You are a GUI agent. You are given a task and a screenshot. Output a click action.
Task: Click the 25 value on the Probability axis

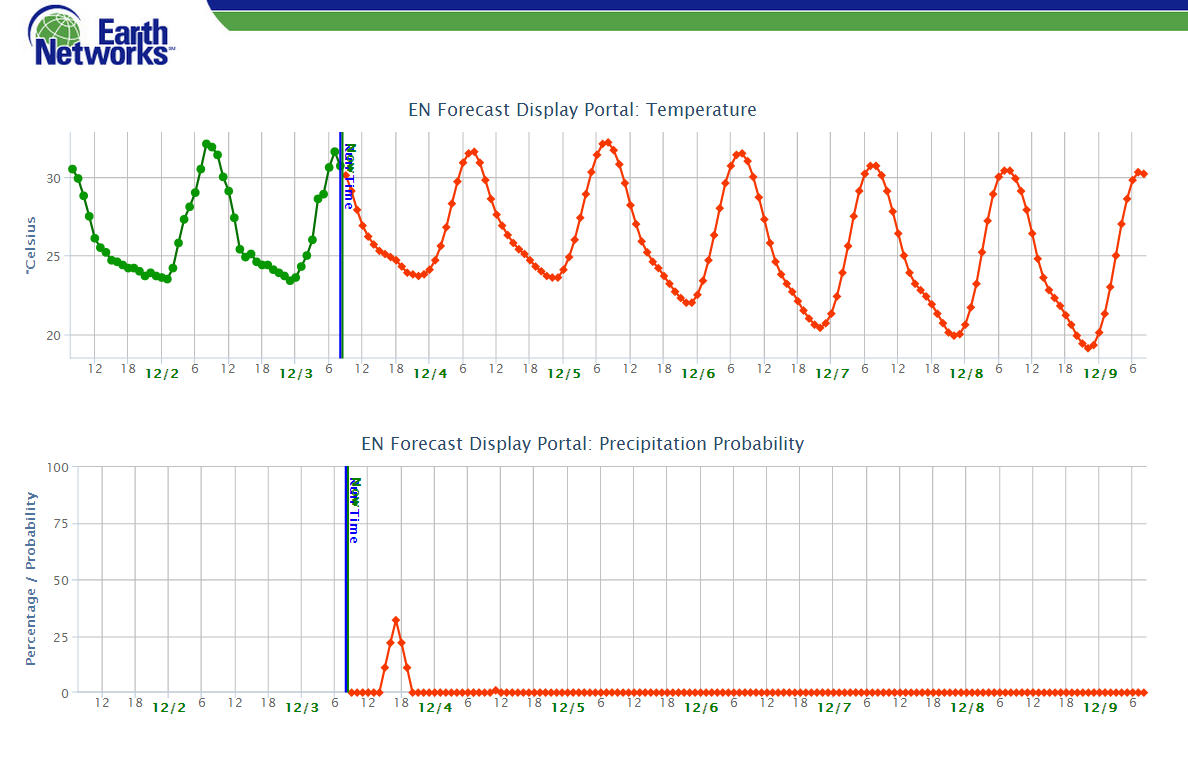point(61,637)
